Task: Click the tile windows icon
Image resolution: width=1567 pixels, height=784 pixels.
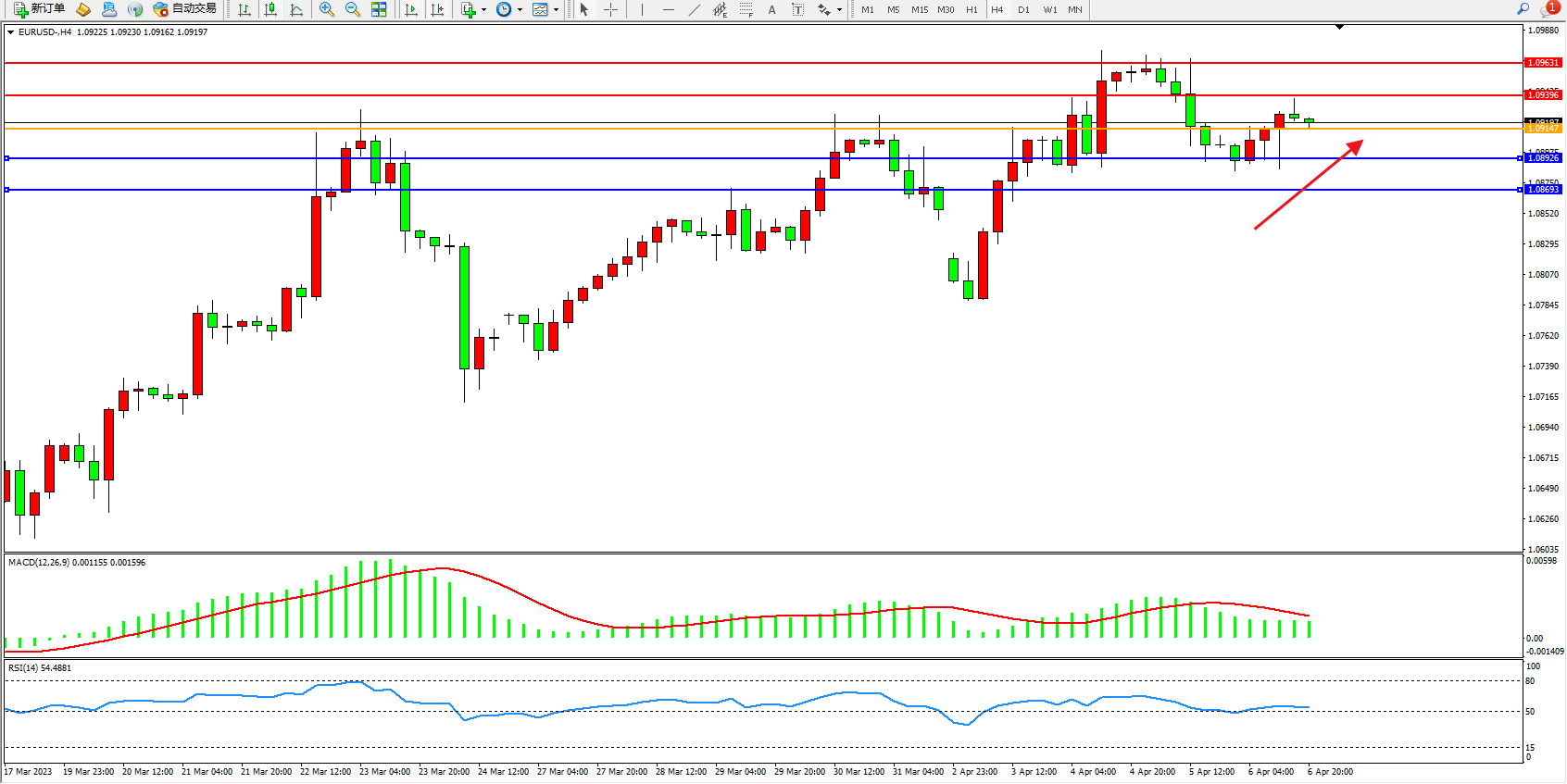Action: point(379,9)
